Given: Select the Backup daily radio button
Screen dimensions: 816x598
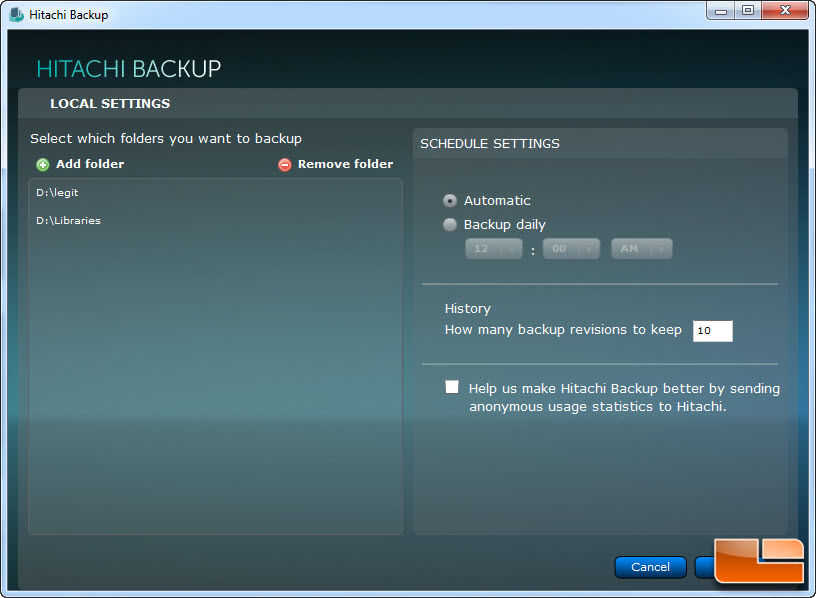Looking at the screenshot, I should pos(450,224).
